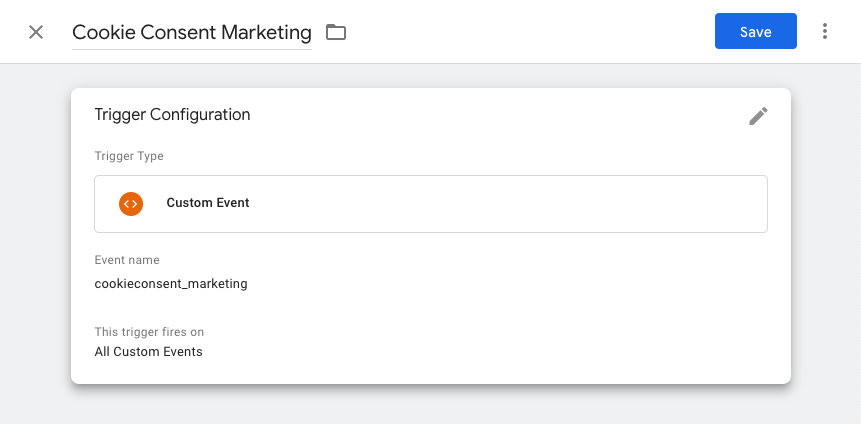Click the orange Custom Event code icon
The image size is (861, 424).
pos(130,203)
